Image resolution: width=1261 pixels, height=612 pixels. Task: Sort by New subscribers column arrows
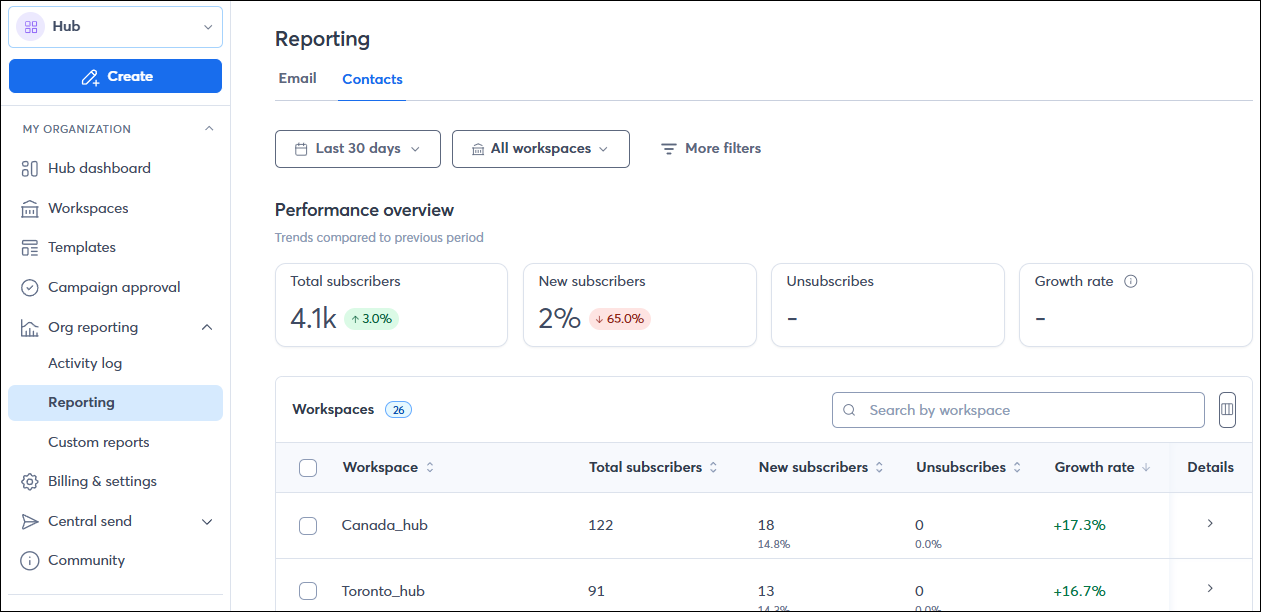[x=880, y=468]
